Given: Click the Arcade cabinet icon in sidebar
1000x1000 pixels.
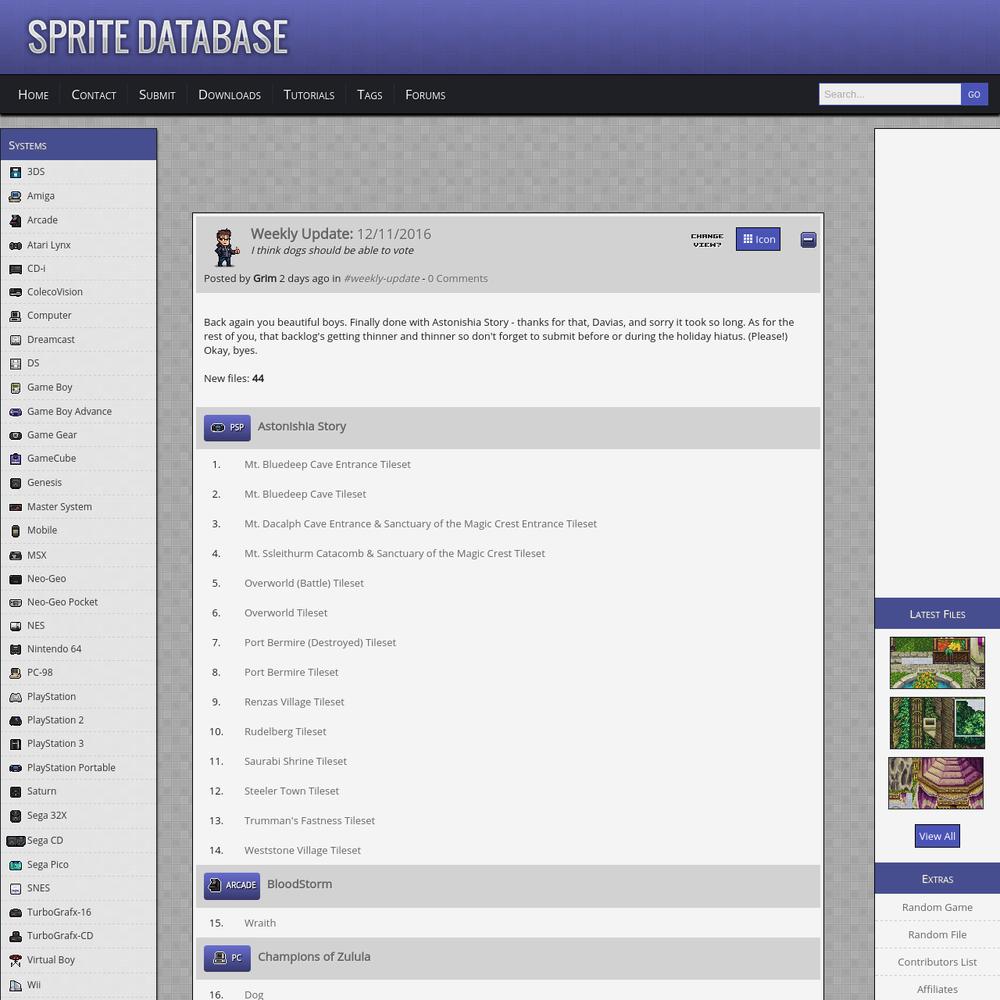Looking at the screenshot, I should (x=15, y=221).
